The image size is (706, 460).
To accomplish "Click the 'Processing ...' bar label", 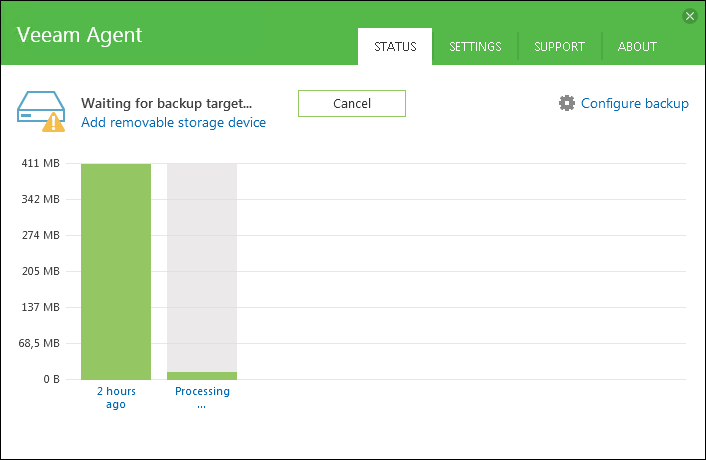I will 202,397.
